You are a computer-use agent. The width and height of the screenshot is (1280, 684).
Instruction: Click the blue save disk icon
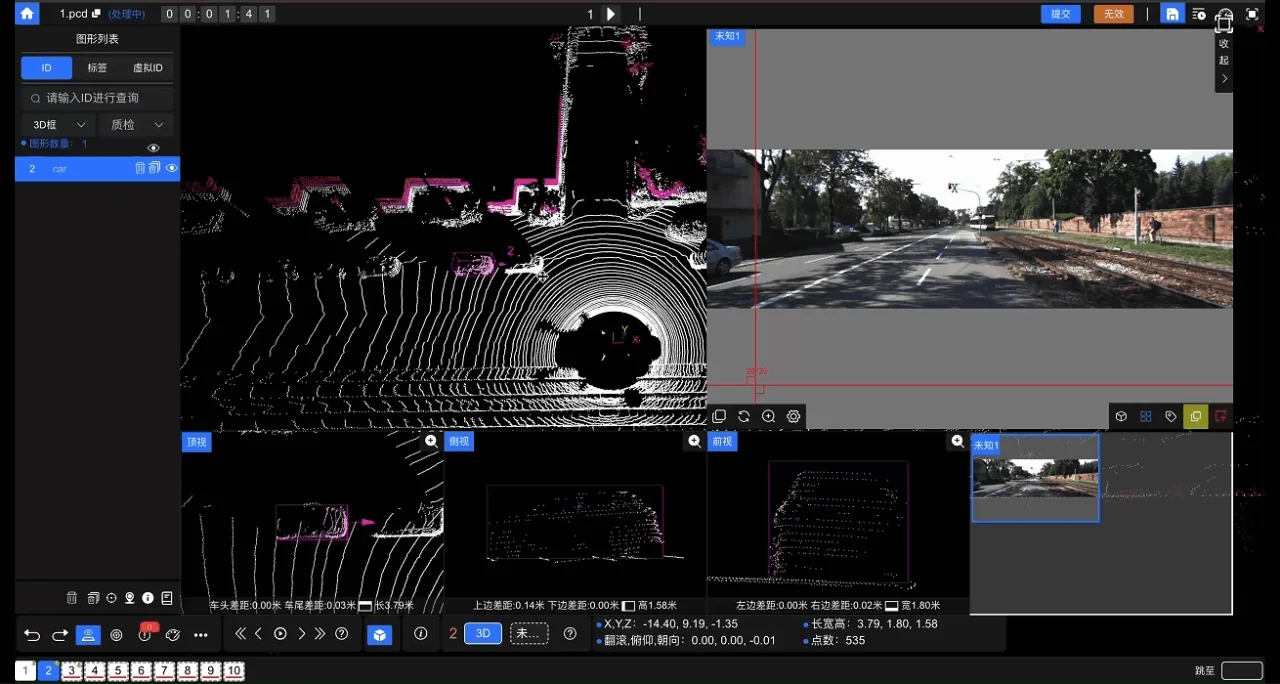[x=1171, y=14]
